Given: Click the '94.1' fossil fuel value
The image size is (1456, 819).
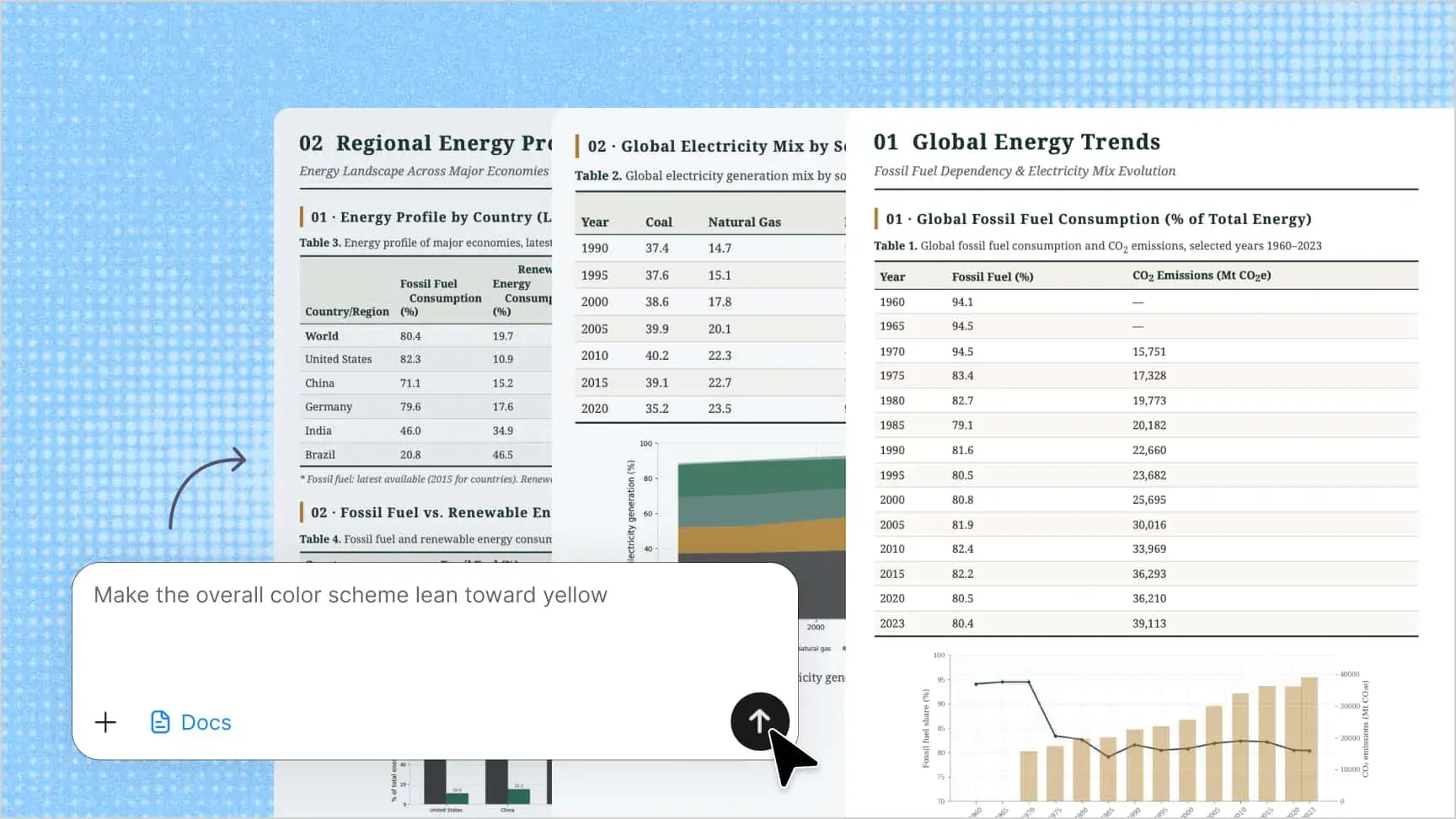Looking at the screenshot, I should [x=962, y=302].
